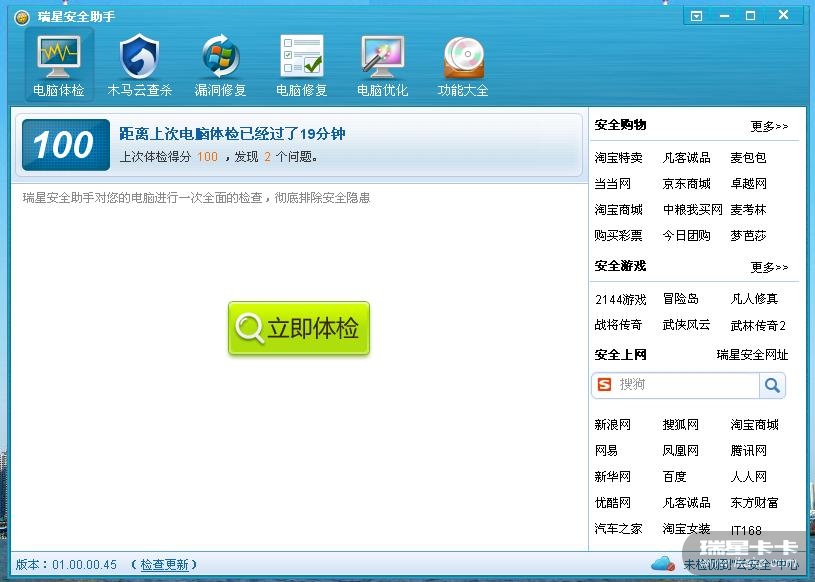Screen dimensions: 815x582
Task: Click the 安全上网 section heading
Action: coord(620,355)
